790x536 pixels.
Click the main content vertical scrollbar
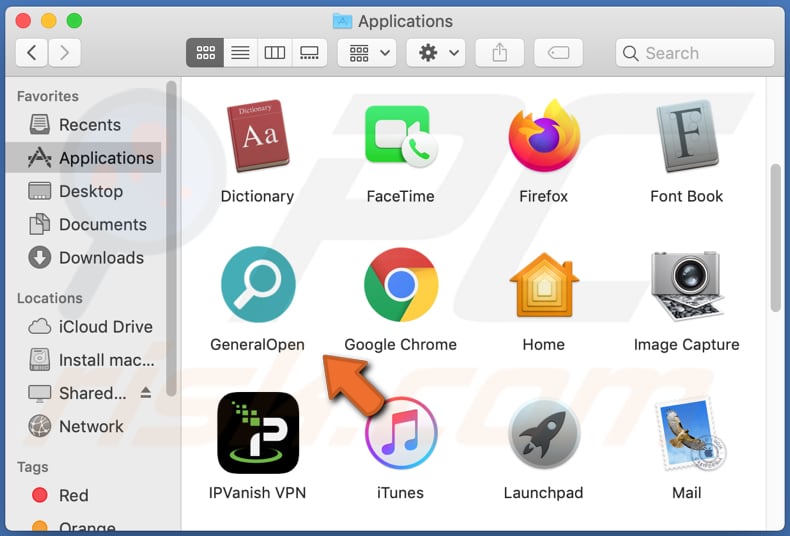coord(776,238)
